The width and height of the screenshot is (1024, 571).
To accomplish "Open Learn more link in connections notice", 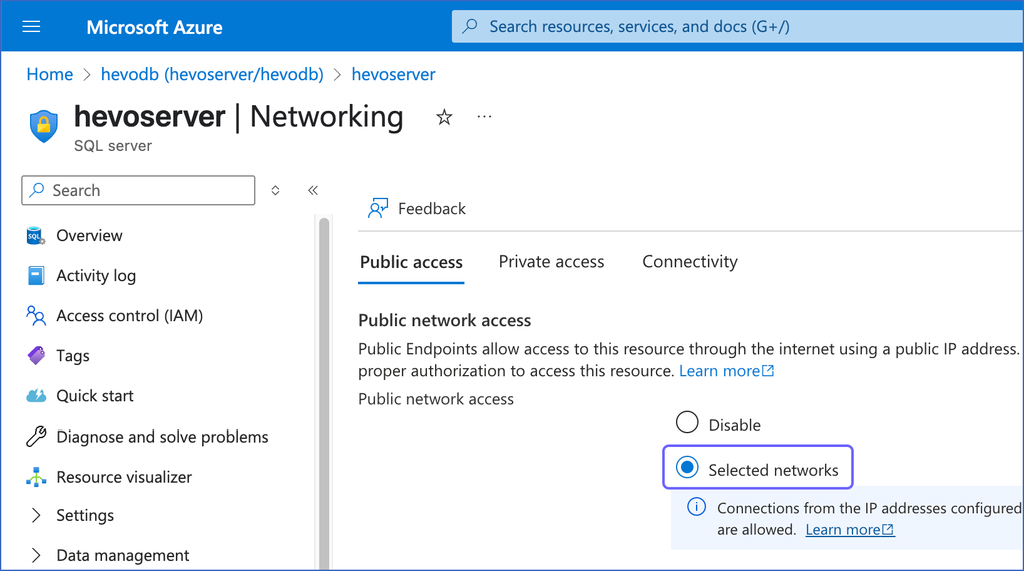I will point(850,530).
